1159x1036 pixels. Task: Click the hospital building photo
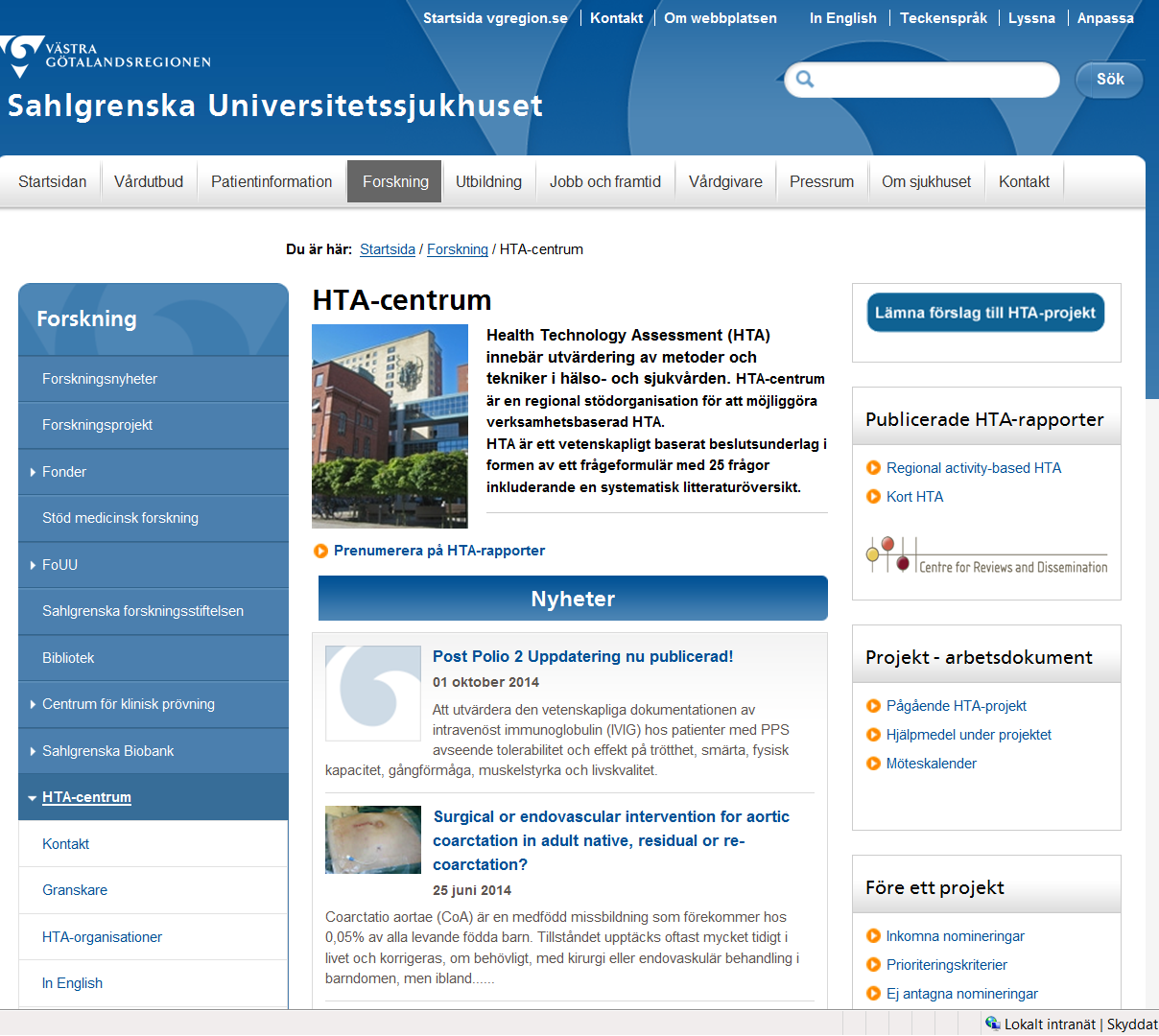pos(390,426)
